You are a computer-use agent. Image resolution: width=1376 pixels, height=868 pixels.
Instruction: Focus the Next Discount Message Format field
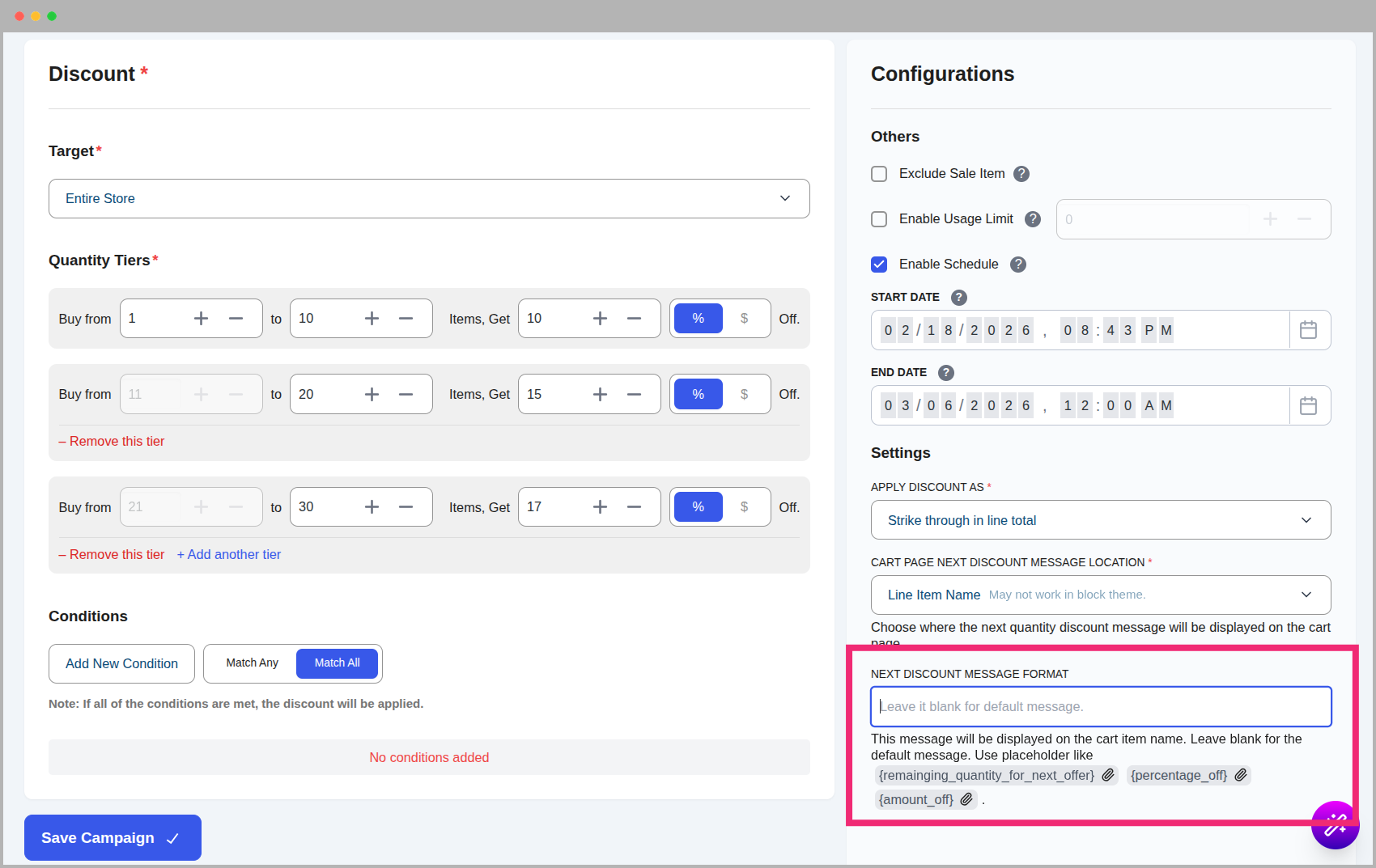pyautogui.click(x=1100, y=707)
